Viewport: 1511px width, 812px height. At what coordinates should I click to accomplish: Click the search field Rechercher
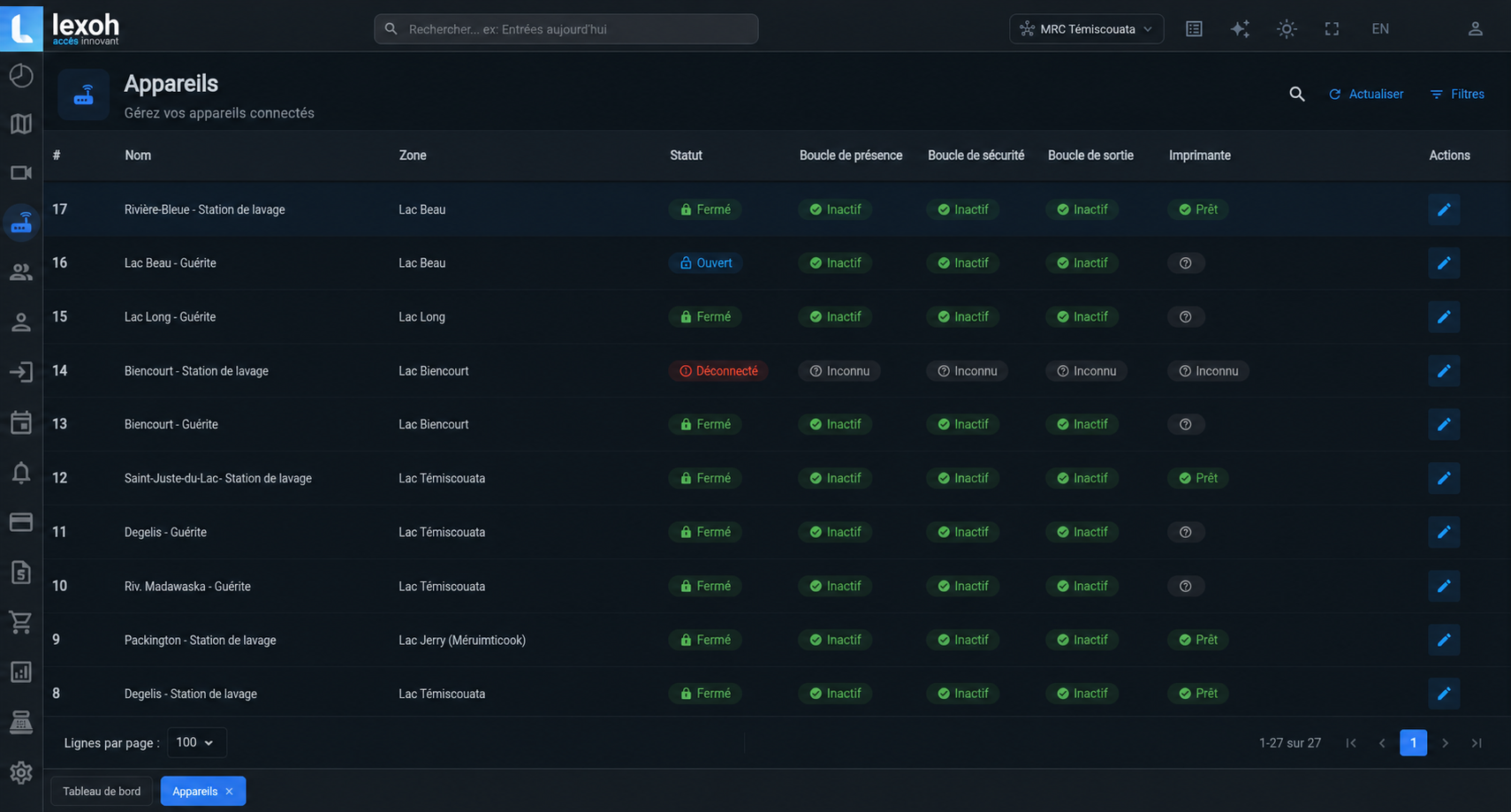coord(566,29)
